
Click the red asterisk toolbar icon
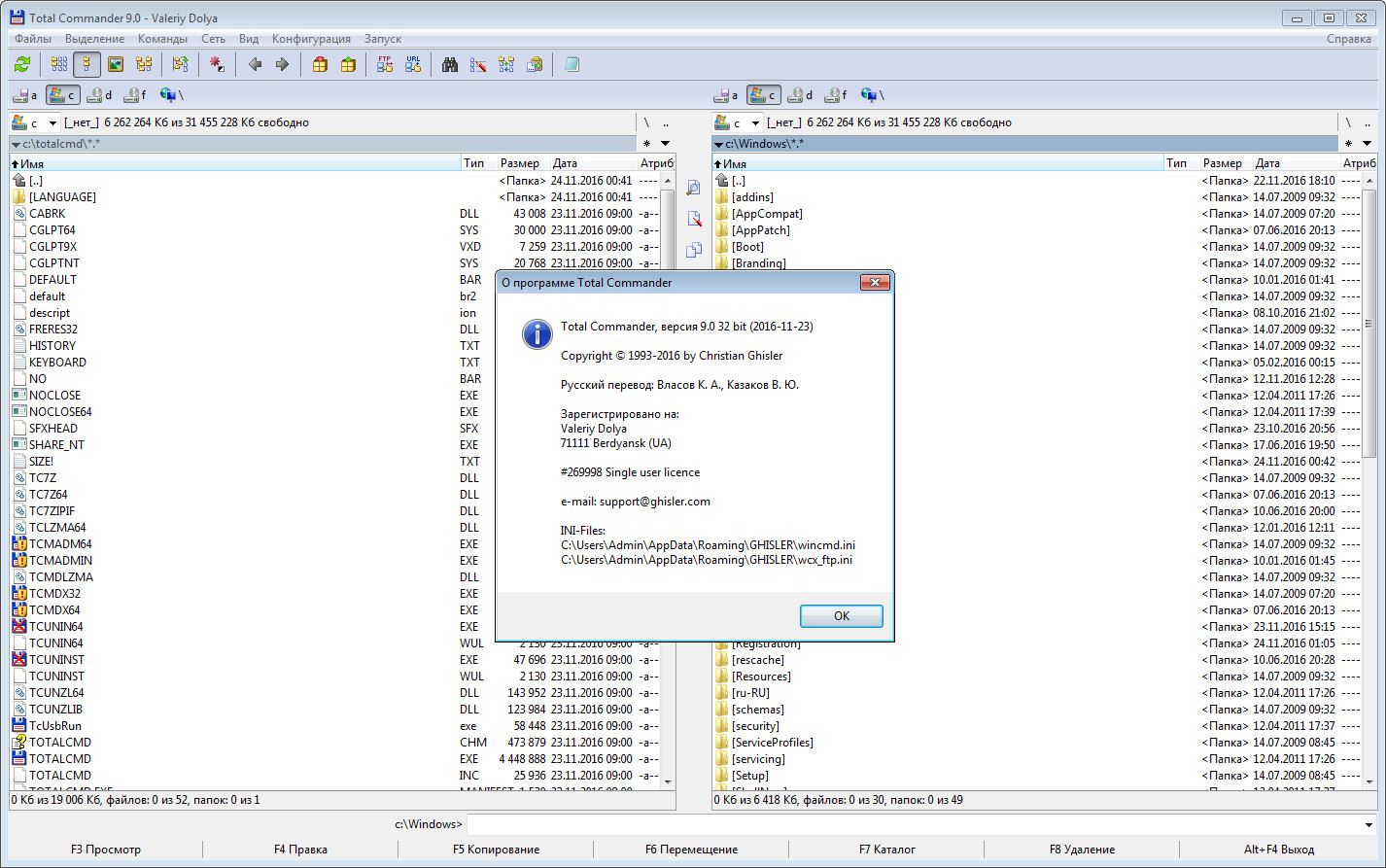[x=217, y=64]
